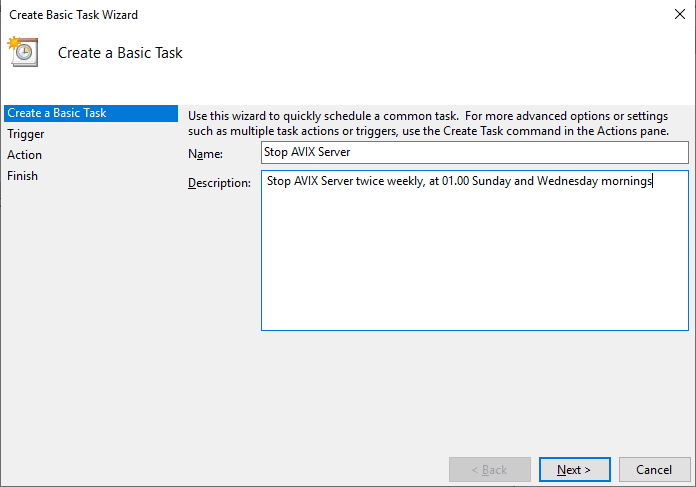Click the large 'Create a Basic Task' heading

coord(120,53)
